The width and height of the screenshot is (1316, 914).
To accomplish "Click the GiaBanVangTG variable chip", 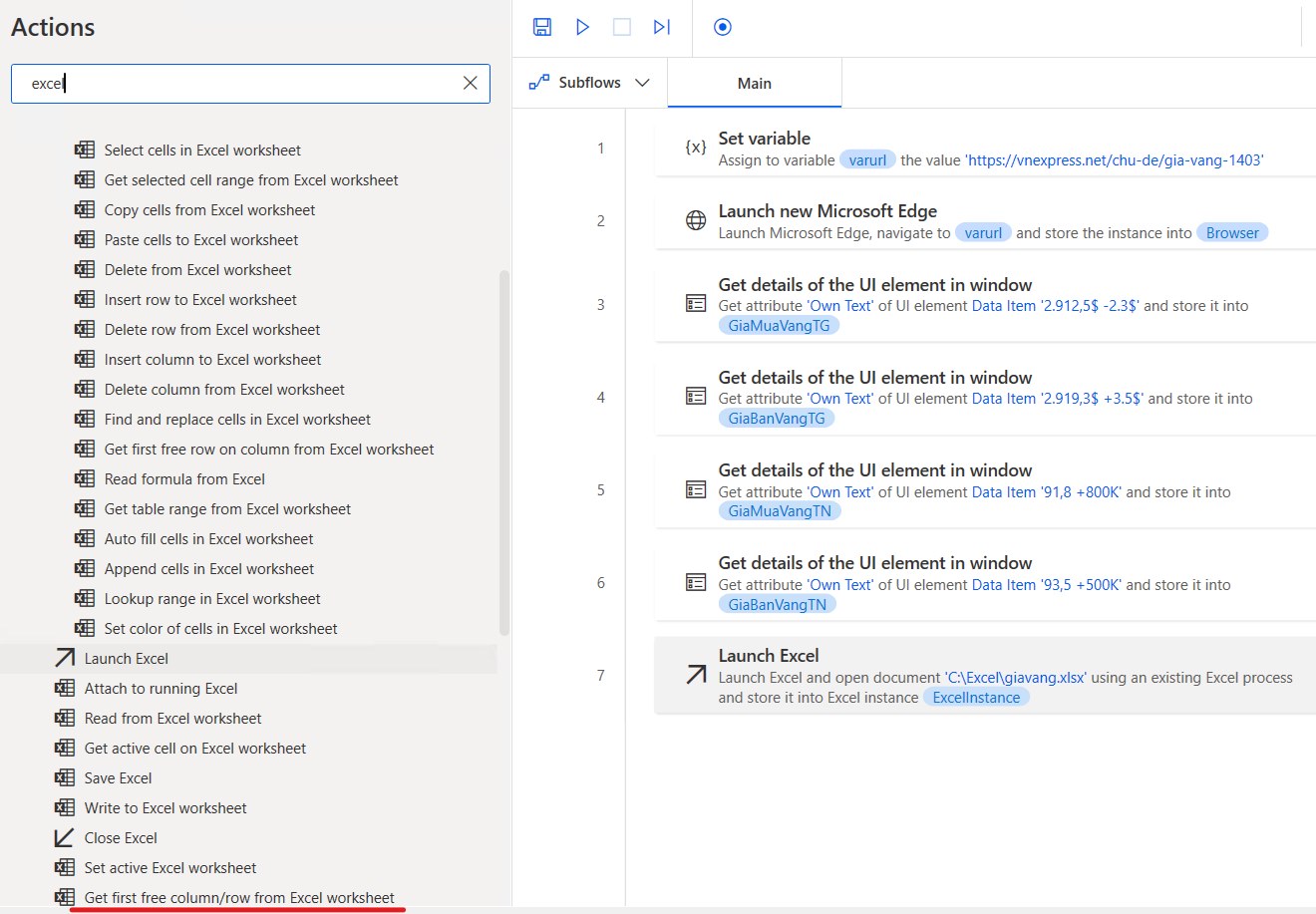I will tap(777, 419).
